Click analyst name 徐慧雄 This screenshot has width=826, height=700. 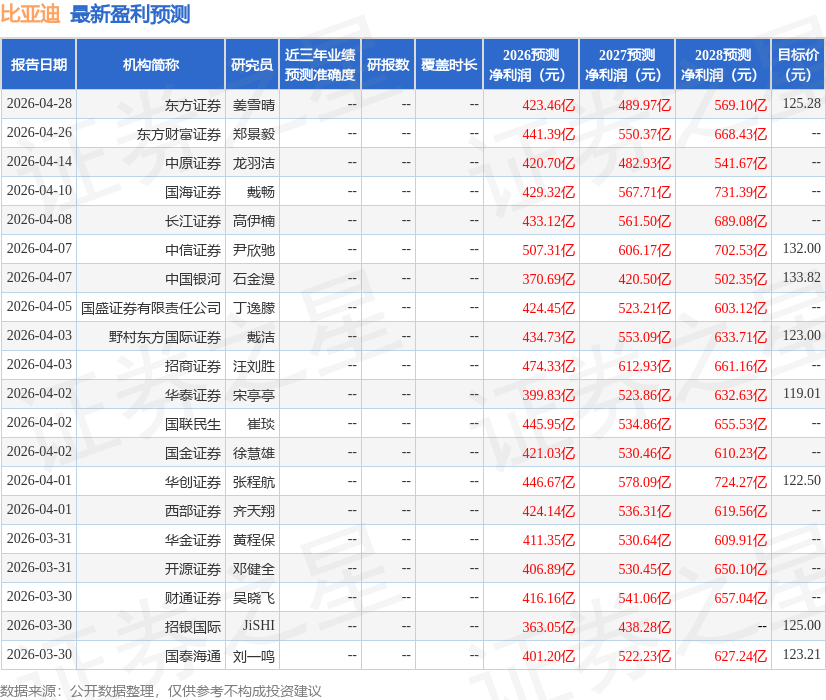click(254, 453)
